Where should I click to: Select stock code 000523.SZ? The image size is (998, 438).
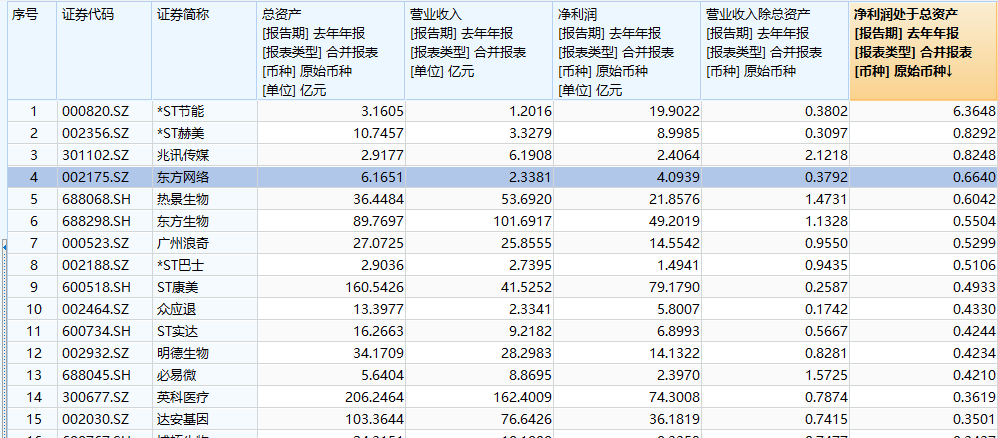tap(95, 243)
